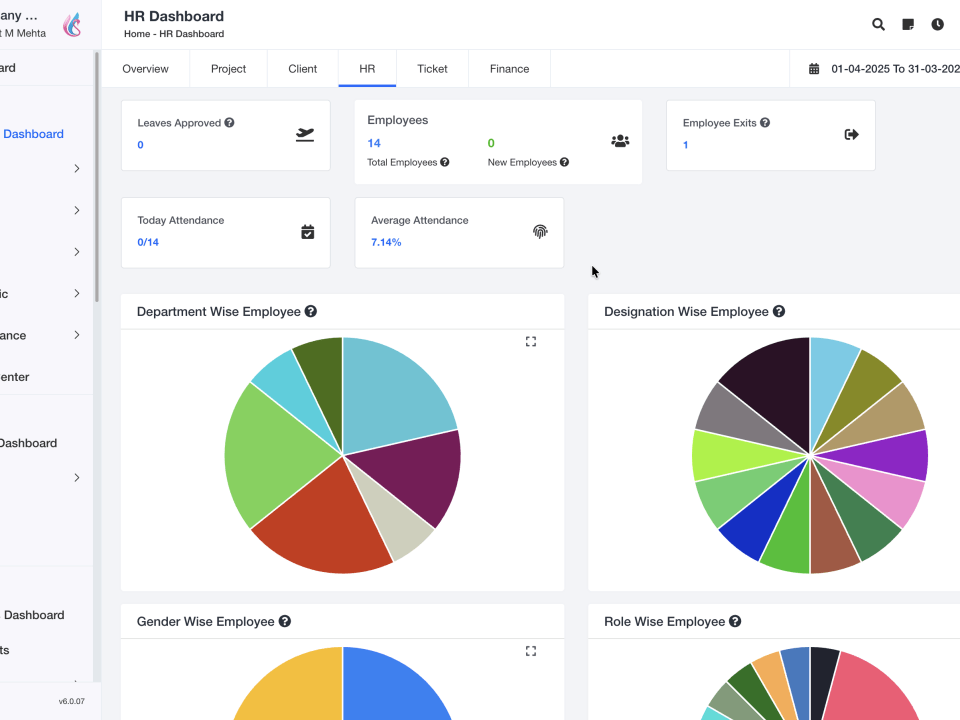Click the sidebar vertical scrollbar
960x720 pixels.
pos(96,176)
